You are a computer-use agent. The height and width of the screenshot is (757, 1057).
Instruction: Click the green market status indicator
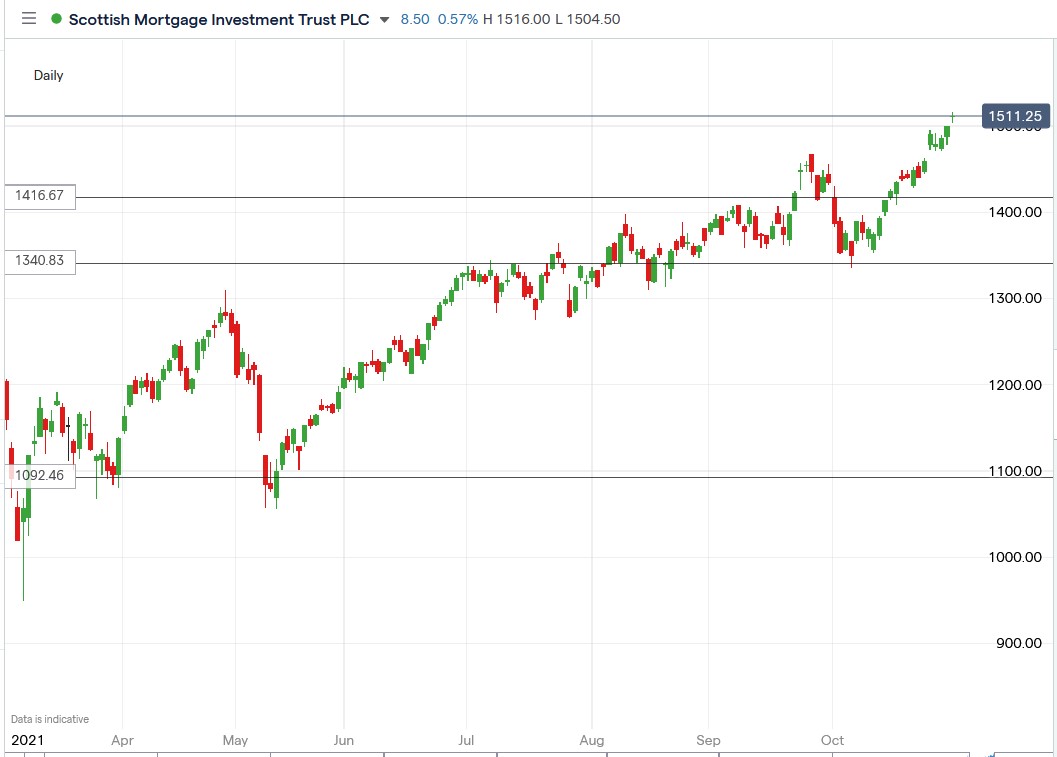[x=55, y=19]
